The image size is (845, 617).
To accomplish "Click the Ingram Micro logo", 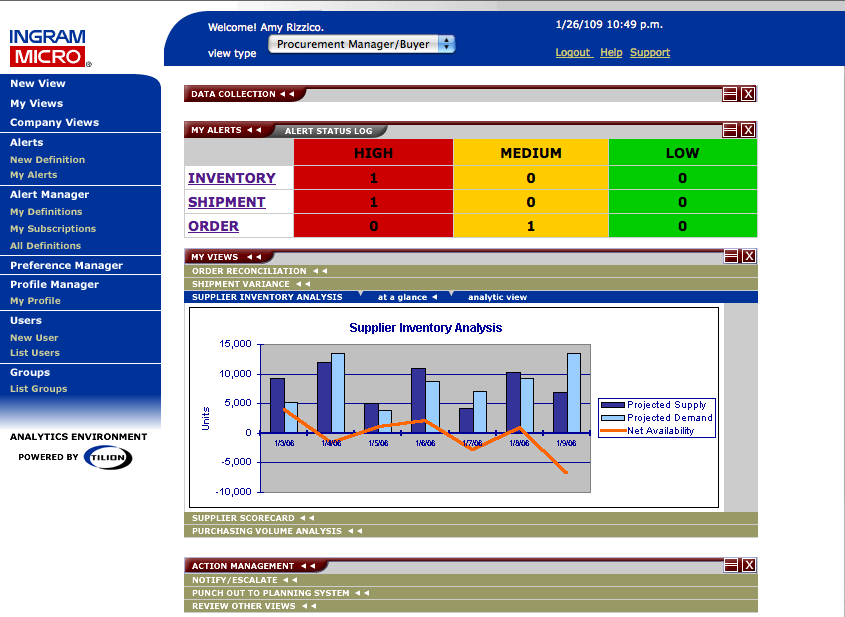I will click(x=50, y=48).
